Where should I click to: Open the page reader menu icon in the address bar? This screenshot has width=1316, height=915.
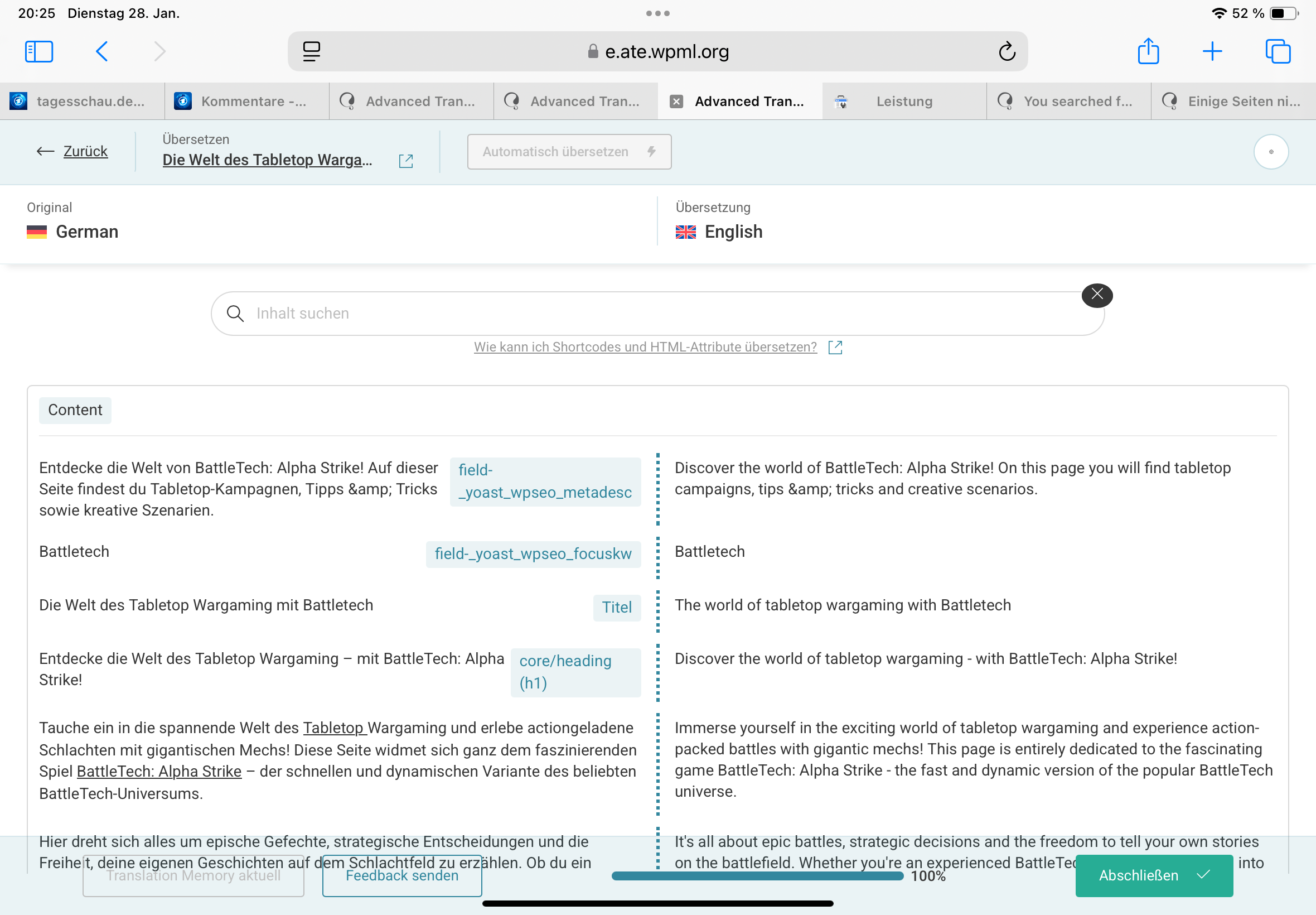[311, 51]
